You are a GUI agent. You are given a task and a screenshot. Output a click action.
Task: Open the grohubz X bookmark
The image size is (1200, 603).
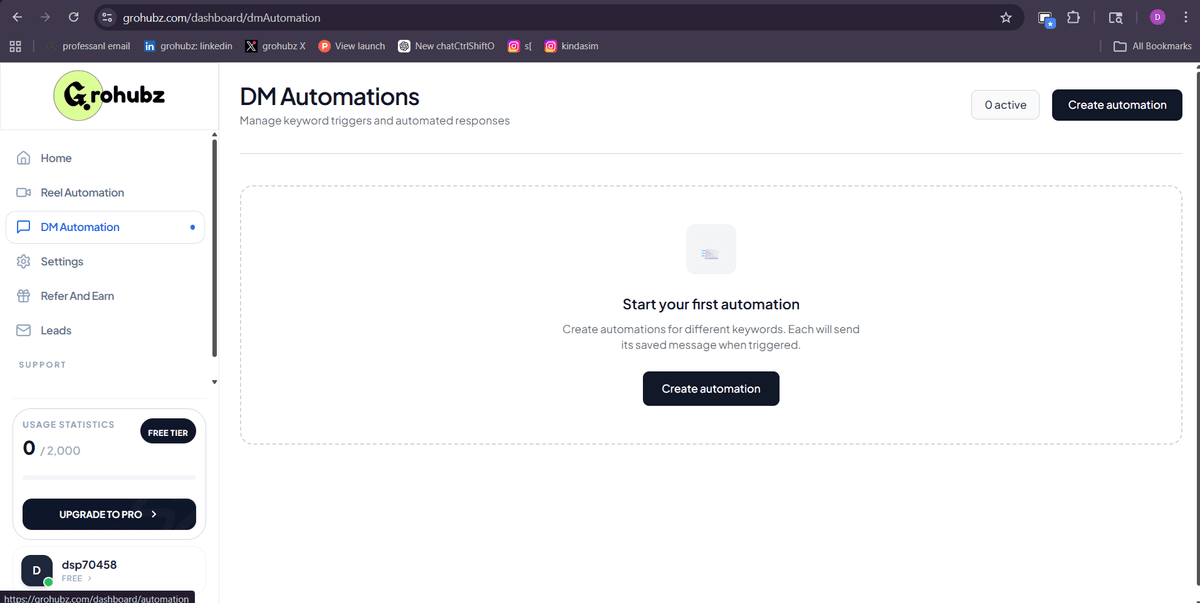tap(276, 46)
